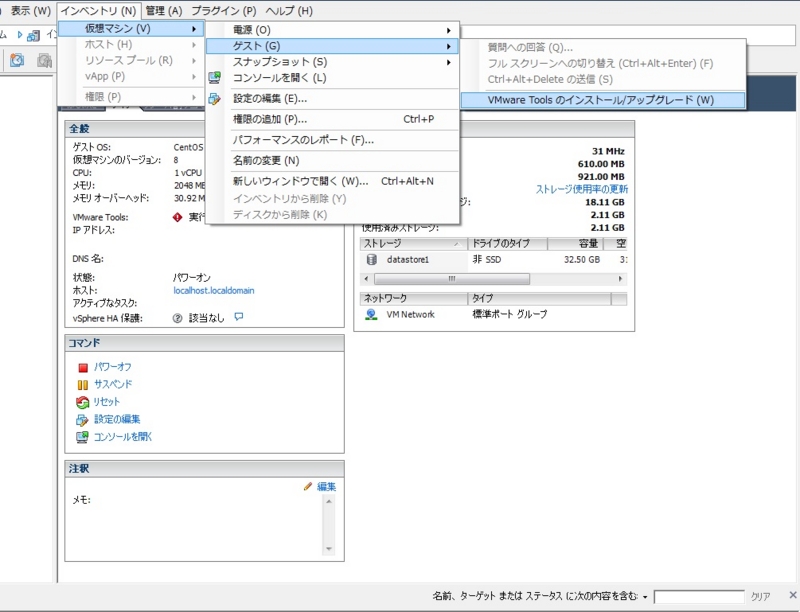Choose 新しいウィンドウで開く (W)... entry

point(333,181)
